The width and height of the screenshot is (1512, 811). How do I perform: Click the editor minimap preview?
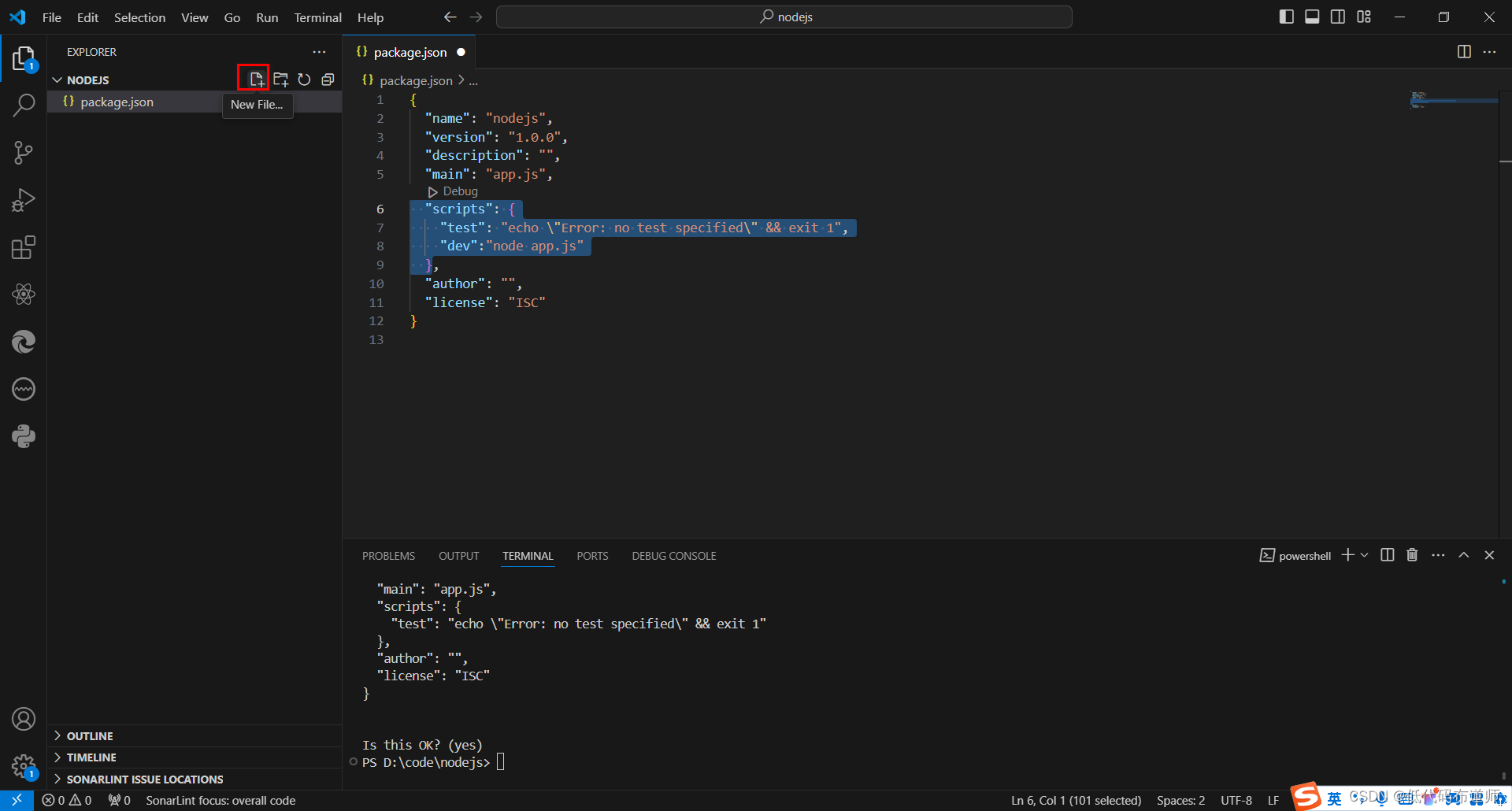click(1453, 100)
